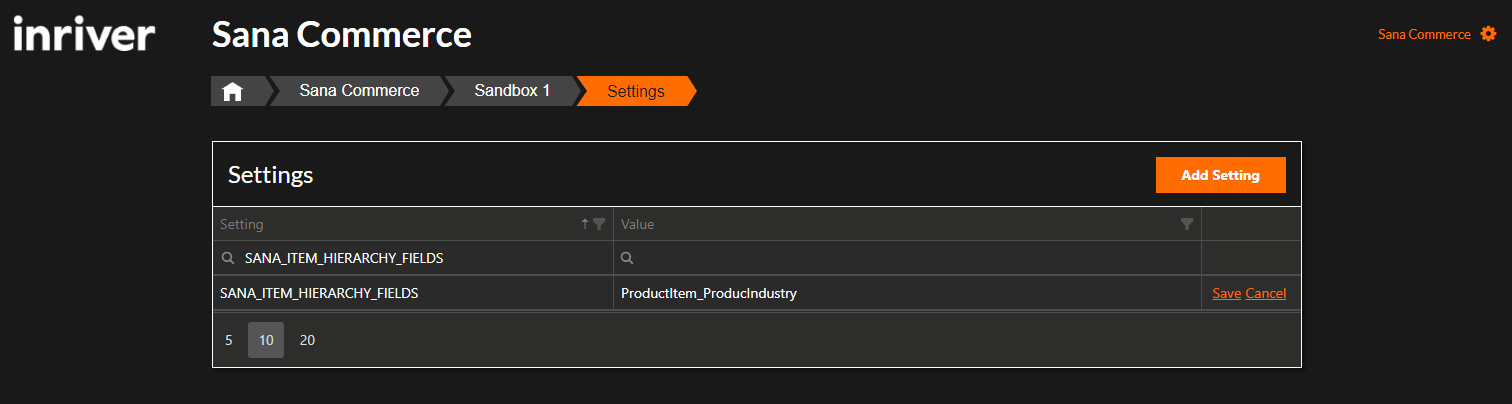Click the Setting search input field
This screenshot has width=1512, height=404.
coord(420,258)
